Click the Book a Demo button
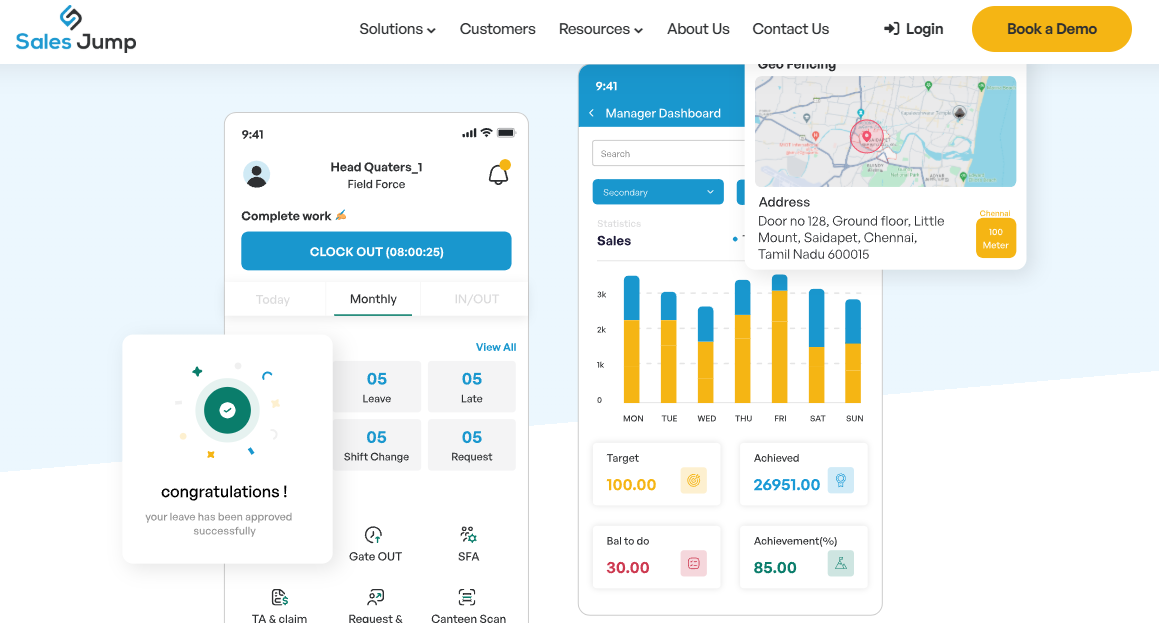 pyautogui.click(x=1051, y=29)
